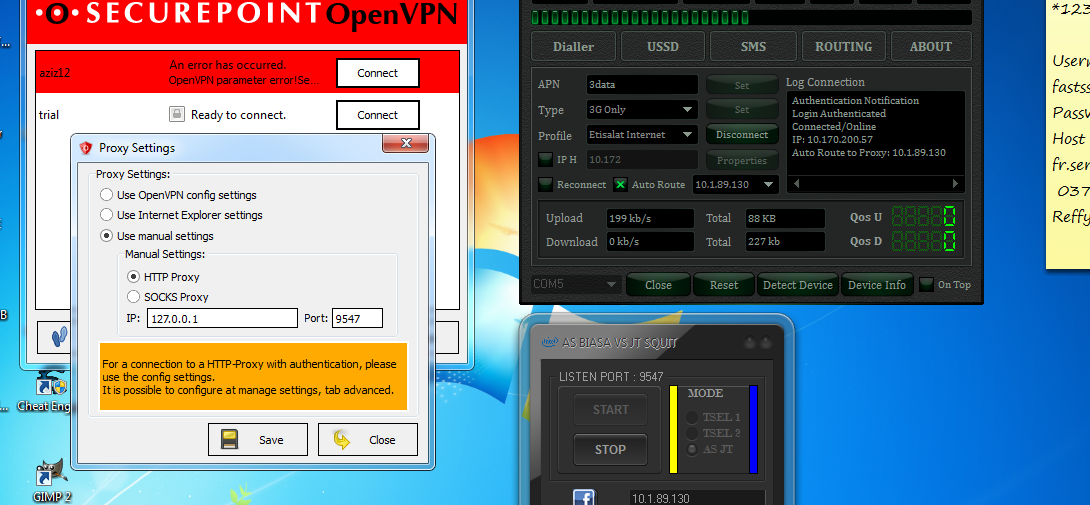
Task: Click the Properties button
Action: [742, 161]
